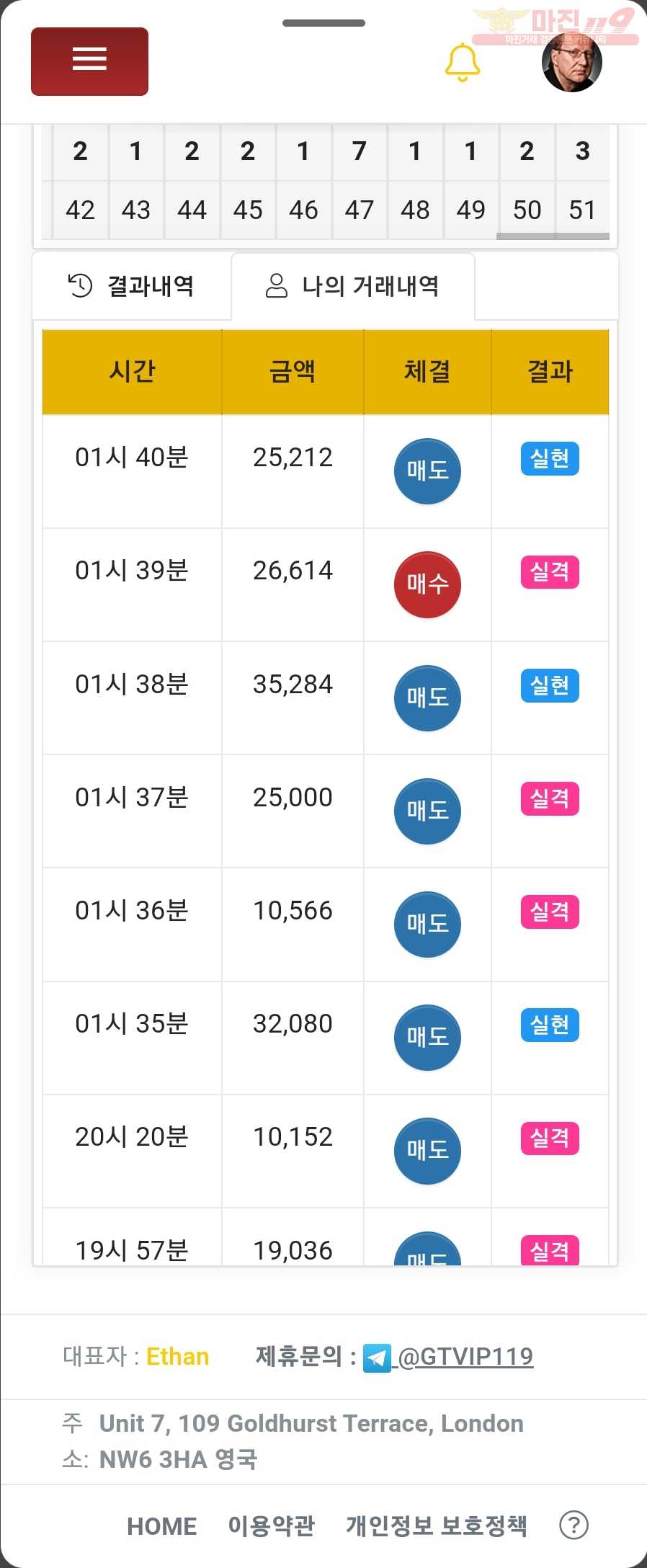This screenshot has width=647, height=1568.
Task: Click the blue 매도 badge for 01시 40분
Action: pyautogui.click(x=427, y=471)
